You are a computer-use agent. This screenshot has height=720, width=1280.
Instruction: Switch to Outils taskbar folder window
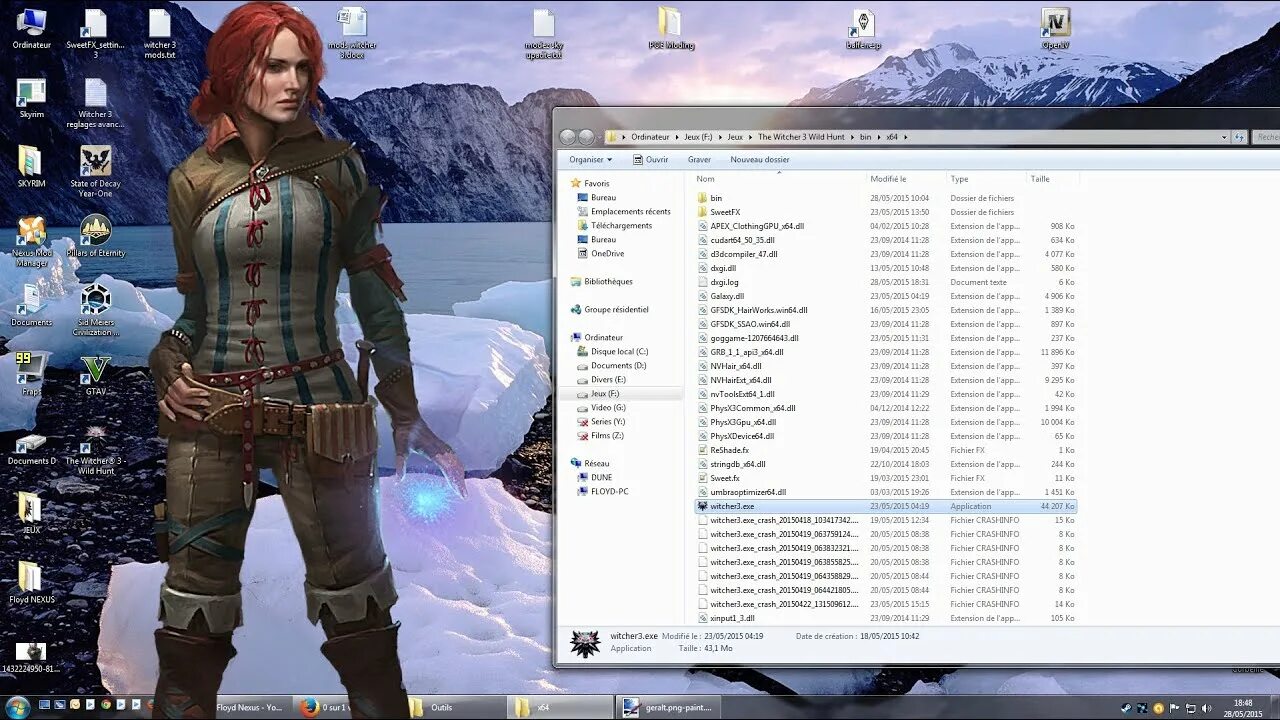coord(457,707)
